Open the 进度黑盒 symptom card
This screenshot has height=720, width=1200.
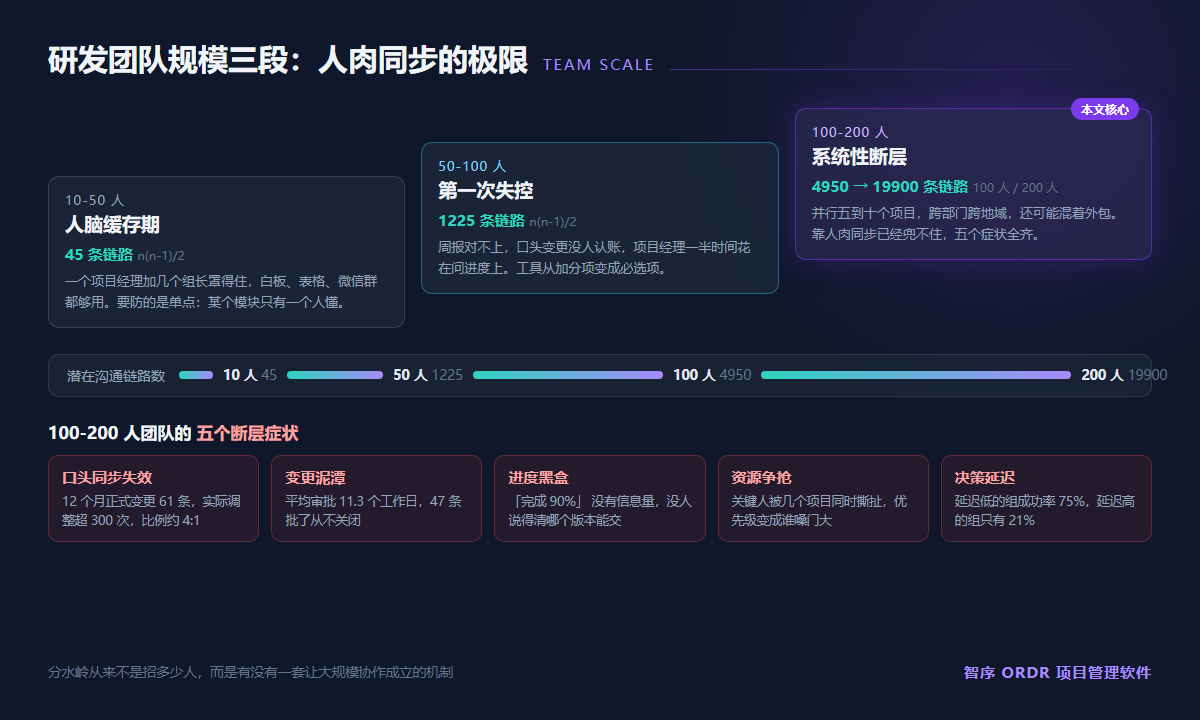(600, 498)
